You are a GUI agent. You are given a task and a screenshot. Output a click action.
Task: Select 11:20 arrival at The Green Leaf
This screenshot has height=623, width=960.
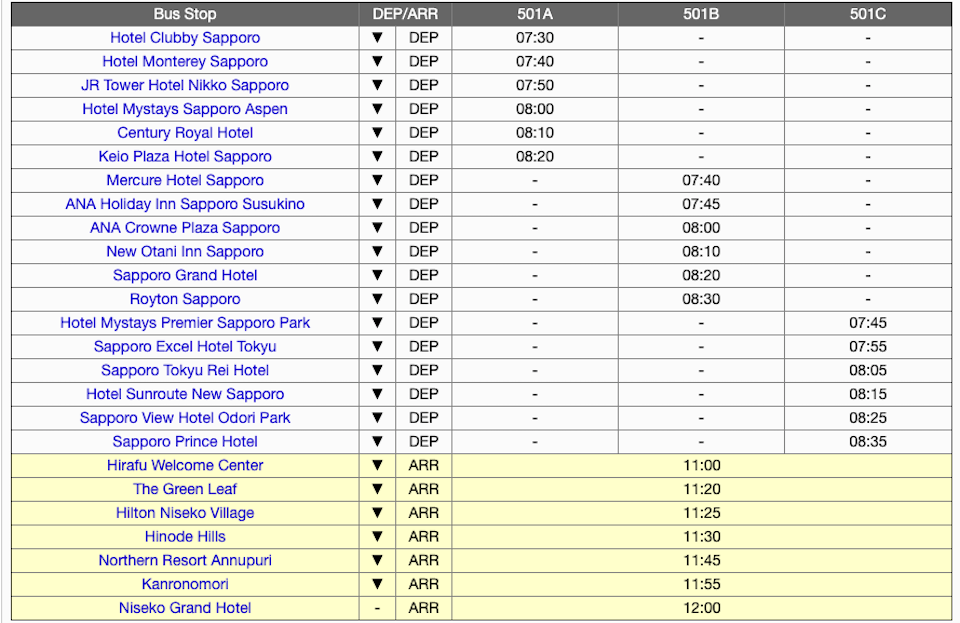pyautogui.click(x=702, y=490)
